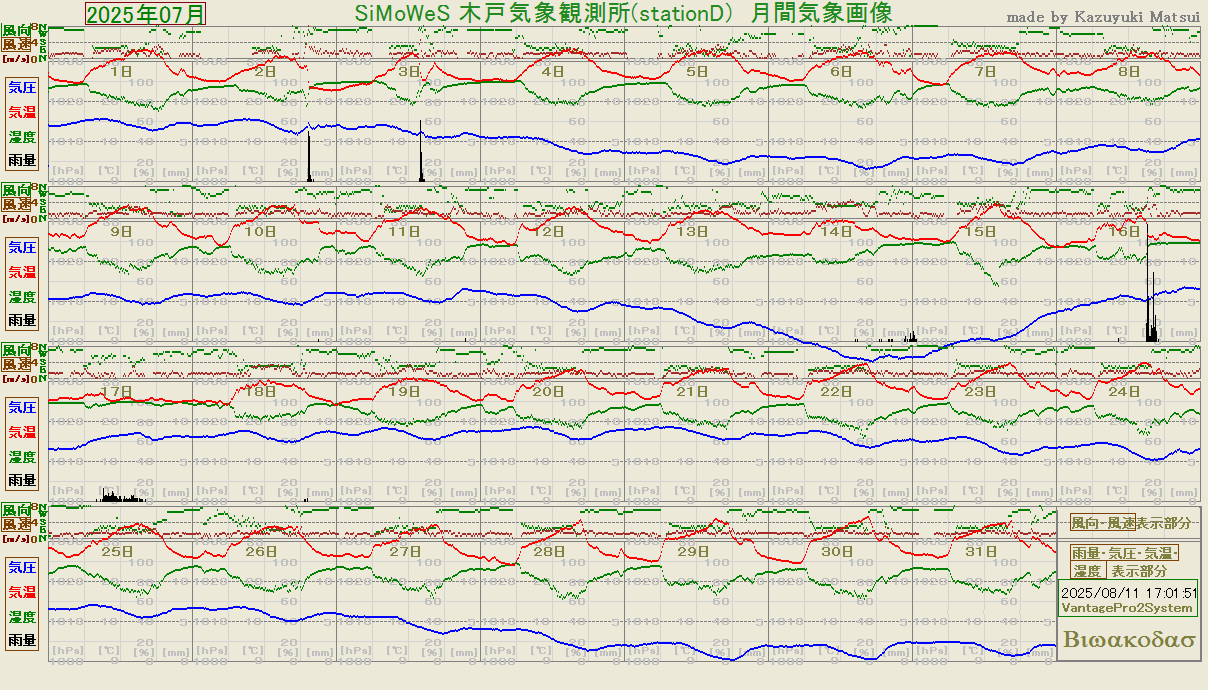Image resolution: width=1208 pixels, height=690 pixels.
Task: Click the 2025年07月 month label
Action: pyautogui.click(x=146, y=14)
